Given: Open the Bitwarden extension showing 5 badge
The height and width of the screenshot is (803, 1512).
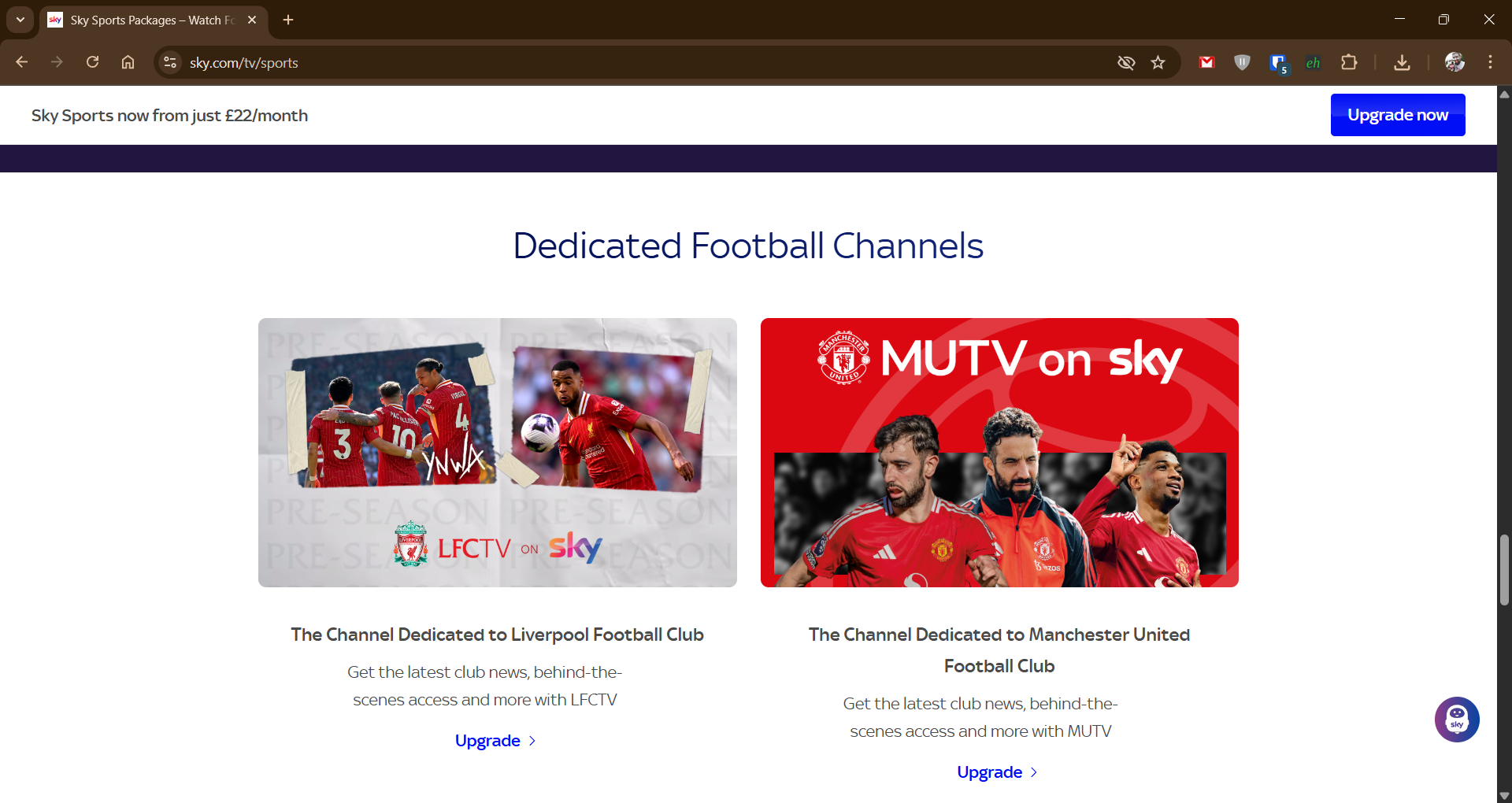Looking at the screenshot, I should 1277,62.
